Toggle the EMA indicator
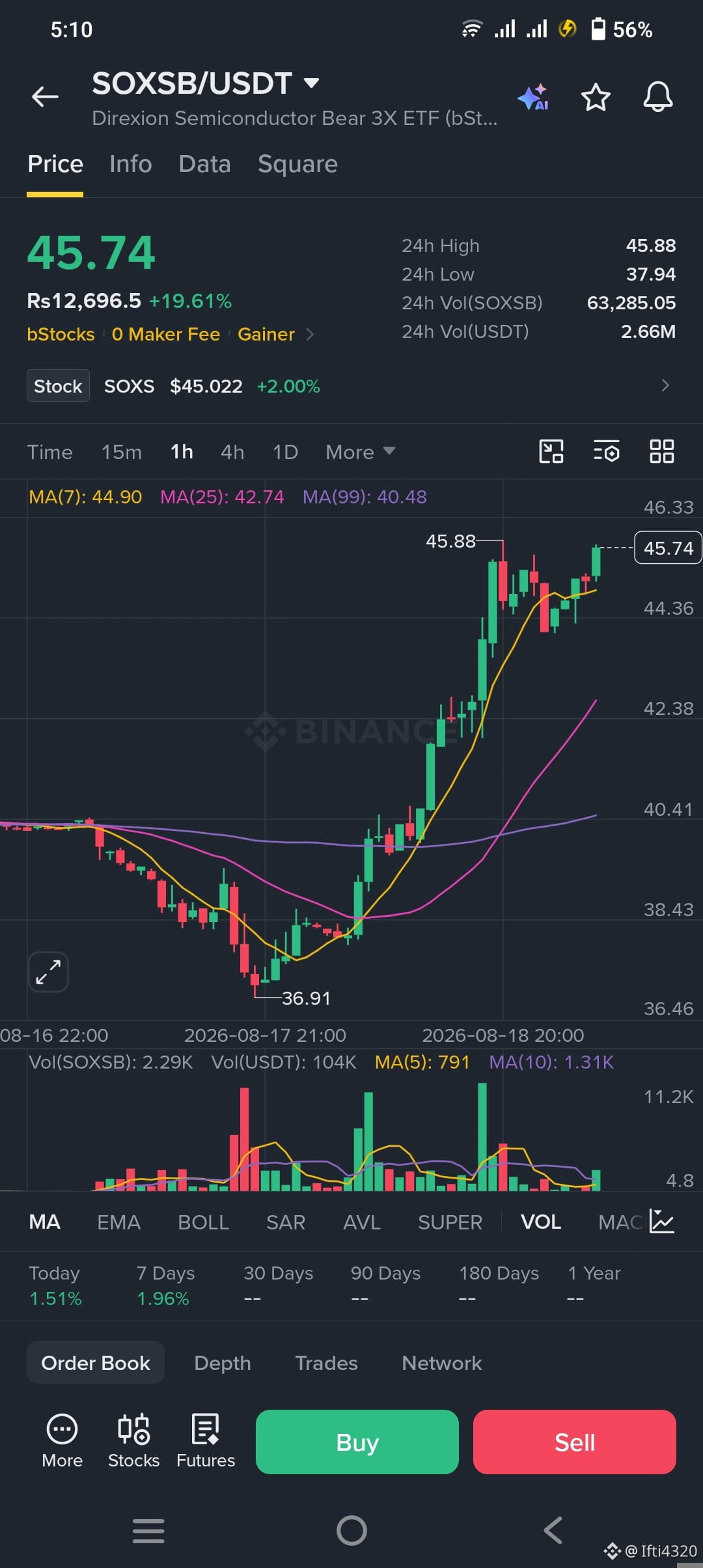 pos(118,1222)
